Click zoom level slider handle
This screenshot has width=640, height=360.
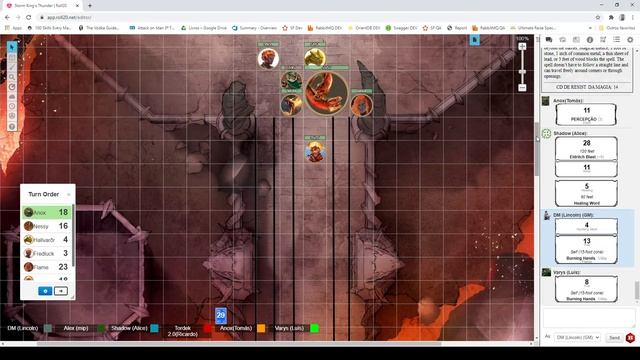click(x=522, y=72)
